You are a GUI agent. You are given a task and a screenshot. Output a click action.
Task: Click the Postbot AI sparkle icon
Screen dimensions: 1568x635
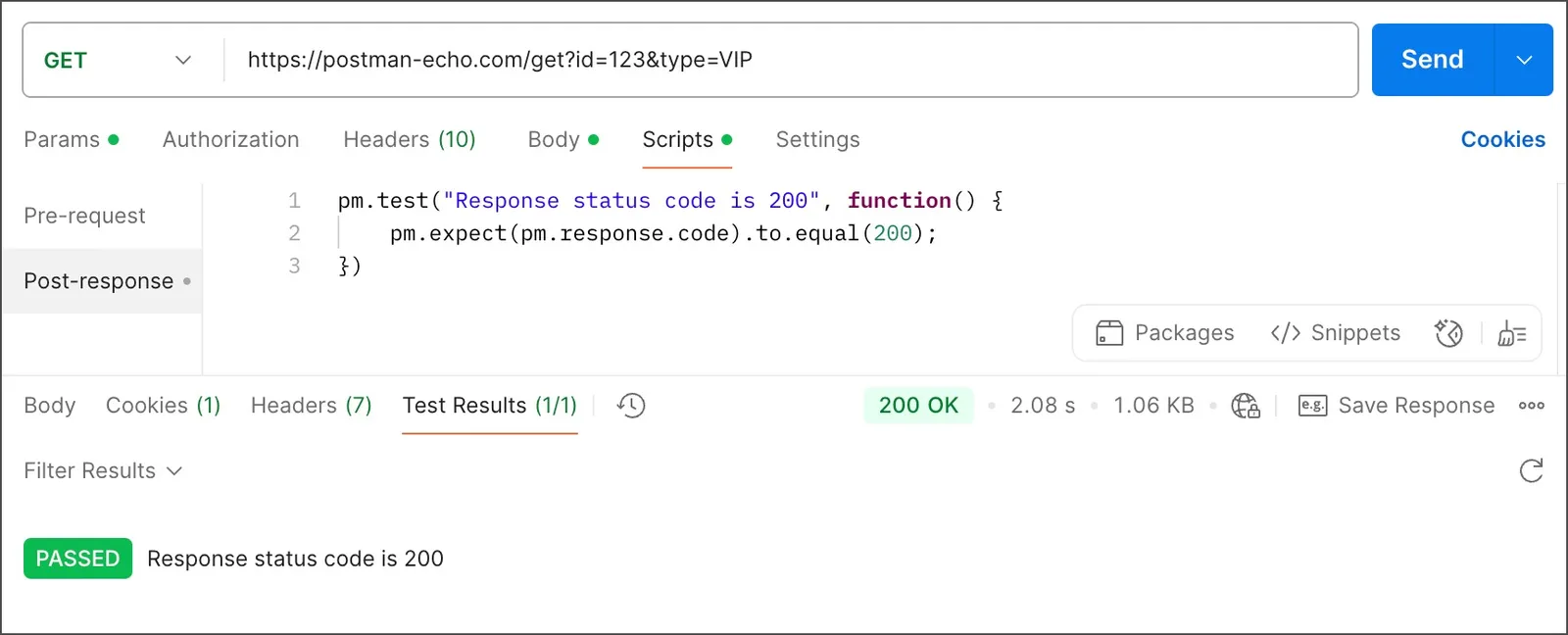tap(1448, 333)
